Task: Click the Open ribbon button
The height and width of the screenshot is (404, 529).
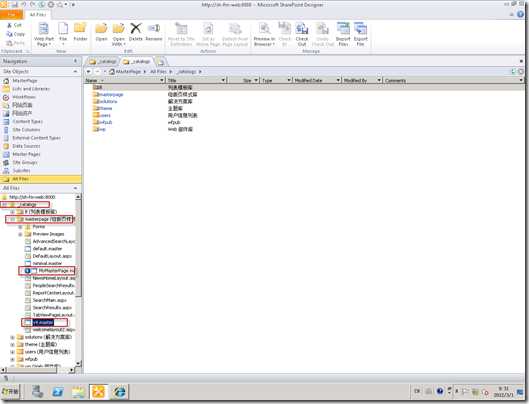Action: (x=101, y=32)
